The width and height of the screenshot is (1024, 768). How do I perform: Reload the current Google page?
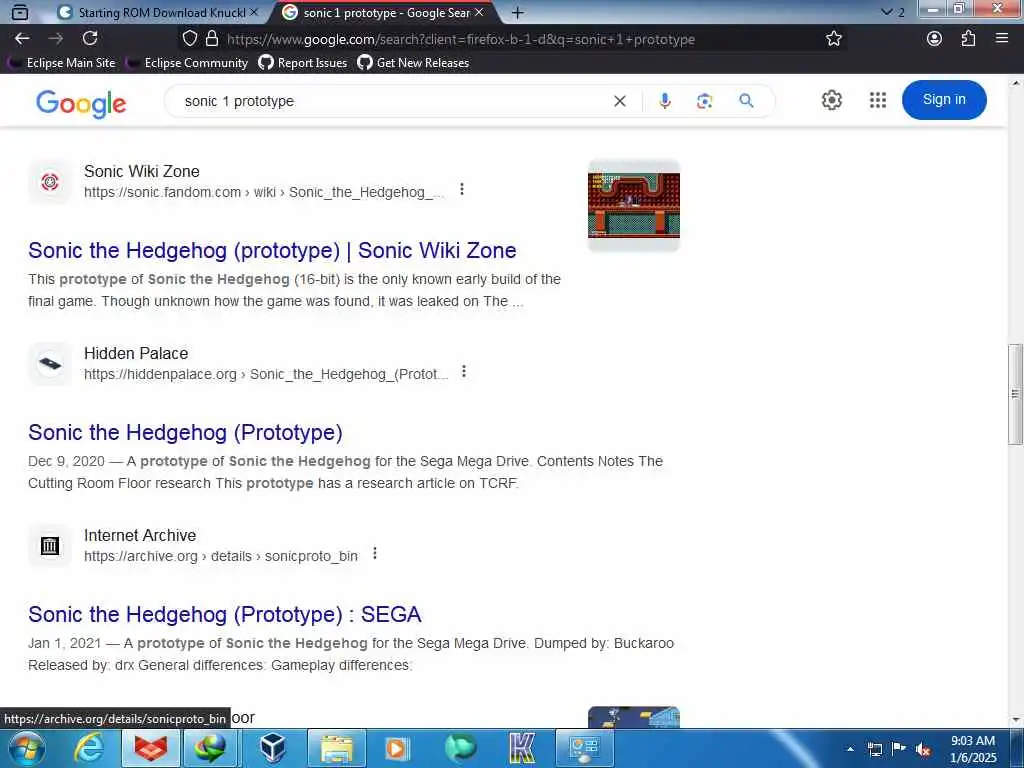[x=90, y=39]
